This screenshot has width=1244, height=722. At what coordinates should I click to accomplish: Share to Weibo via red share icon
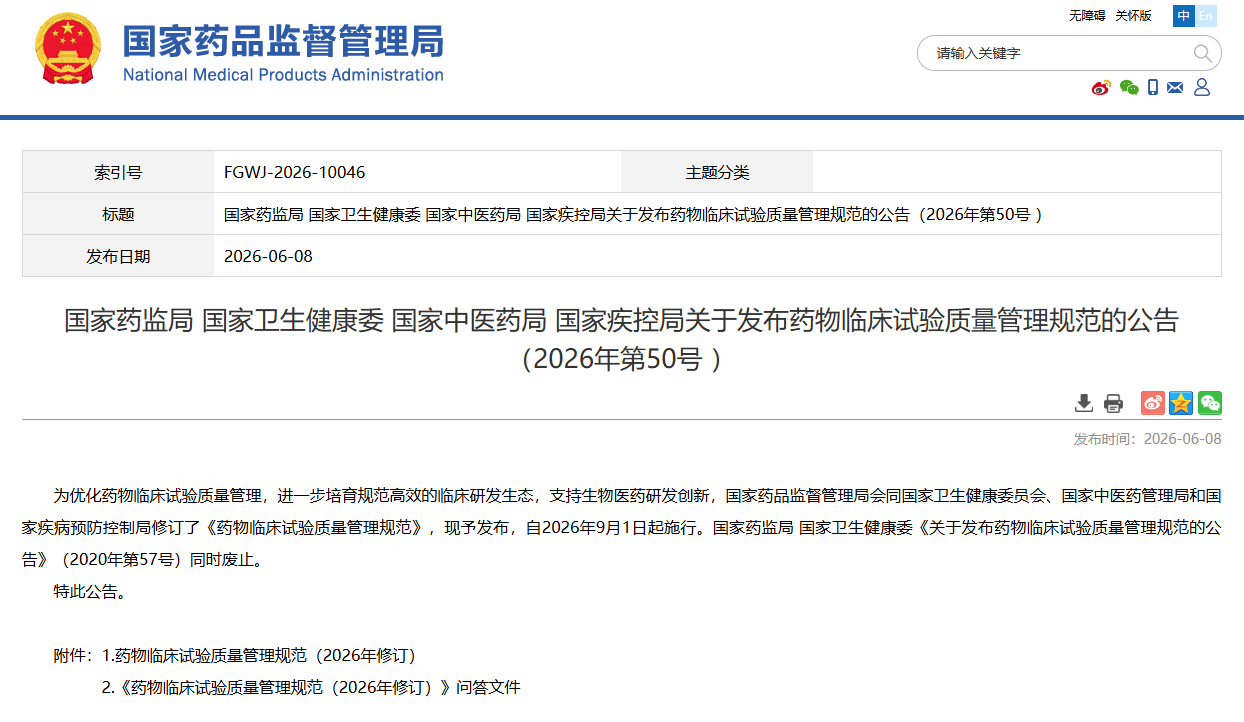(1153, 403)
